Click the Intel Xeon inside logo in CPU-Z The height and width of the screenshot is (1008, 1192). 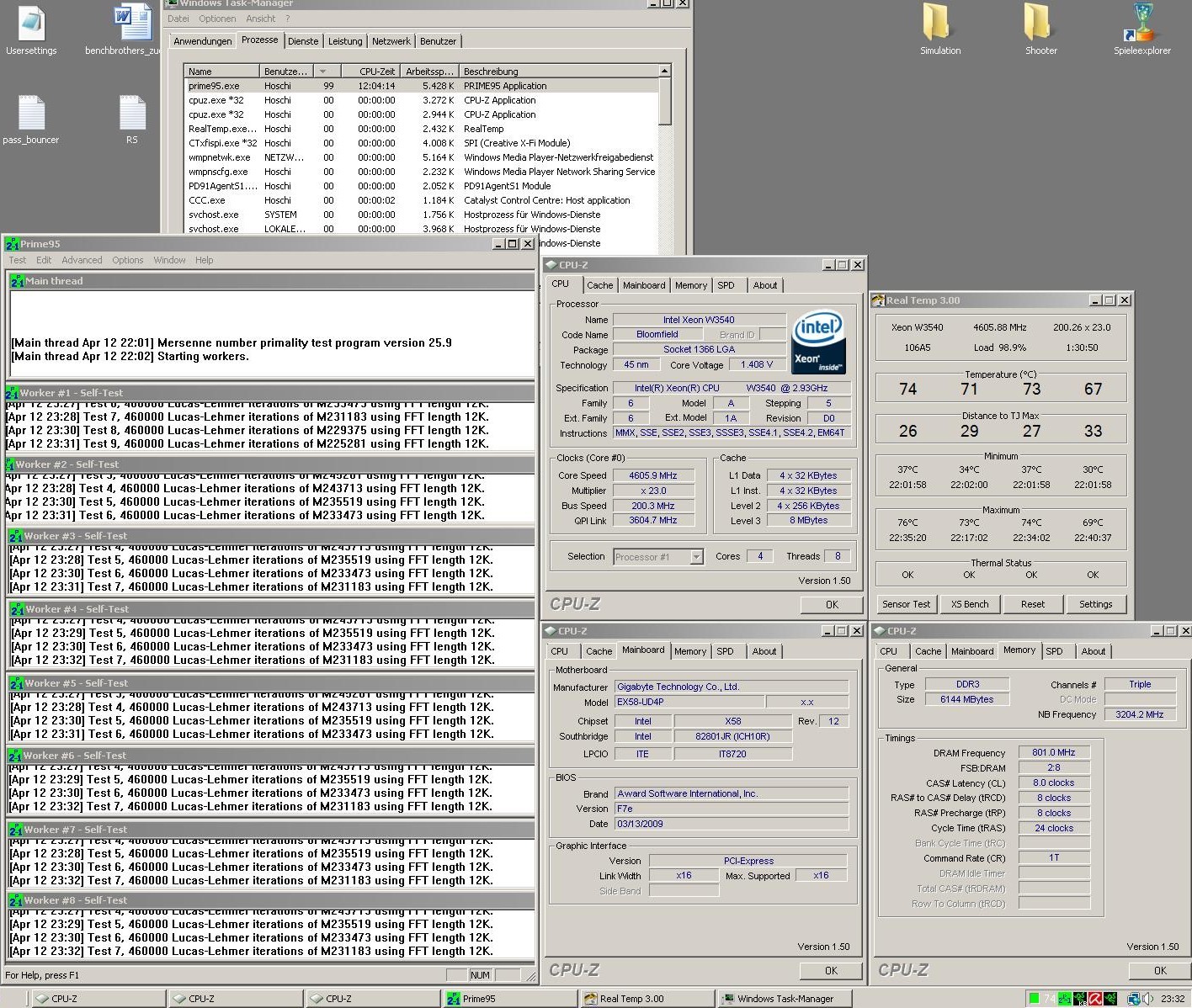(818, 342)
